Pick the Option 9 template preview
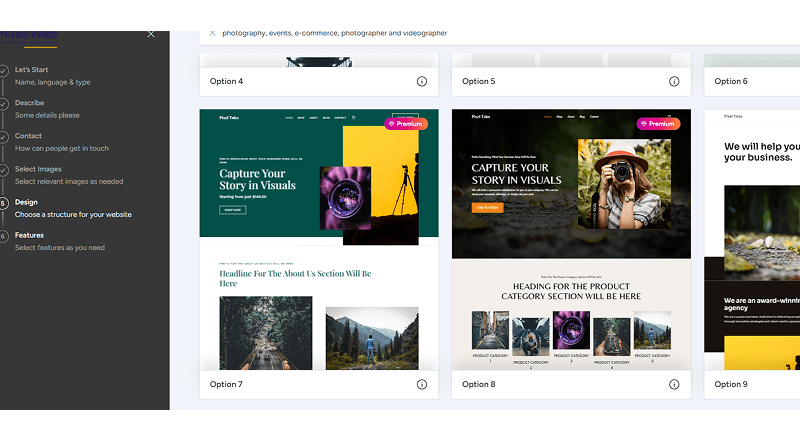Screen dimensions: 800x445 (x=752, y=240)
